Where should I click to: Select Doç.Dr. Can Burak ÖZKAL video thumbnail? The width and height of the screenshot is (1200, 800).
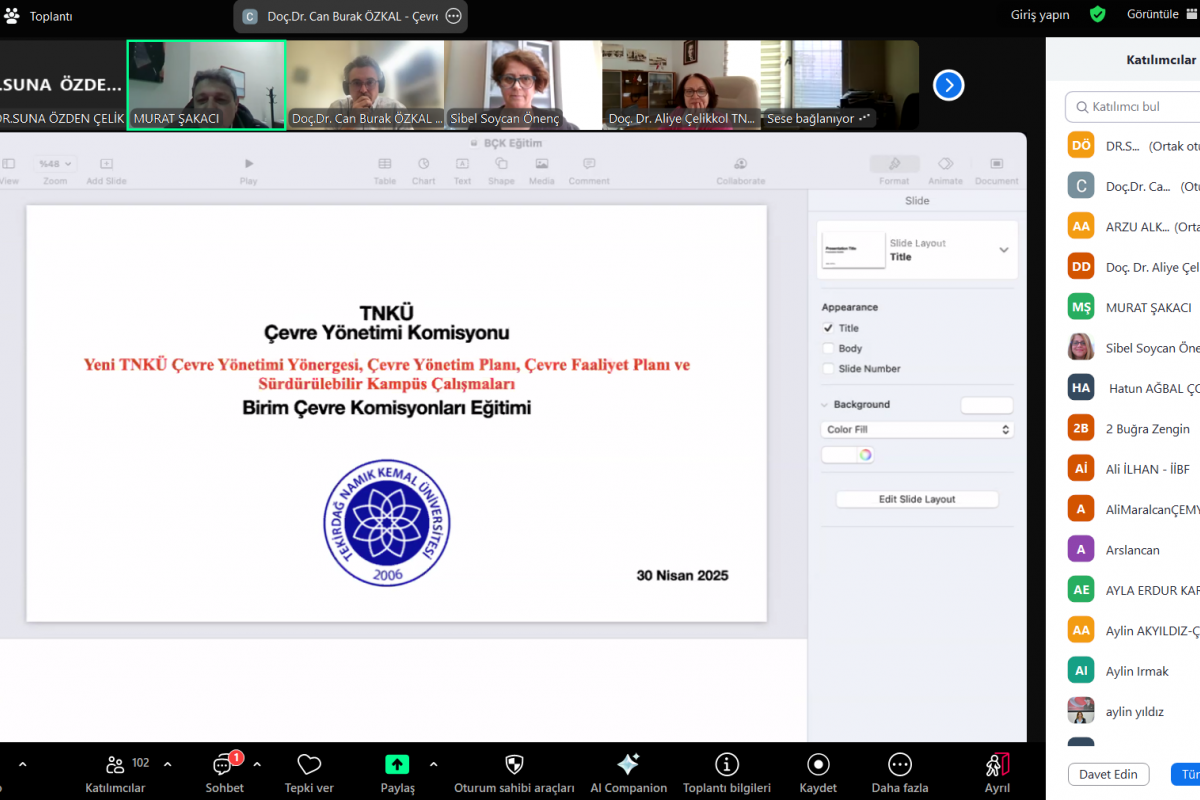365,85
